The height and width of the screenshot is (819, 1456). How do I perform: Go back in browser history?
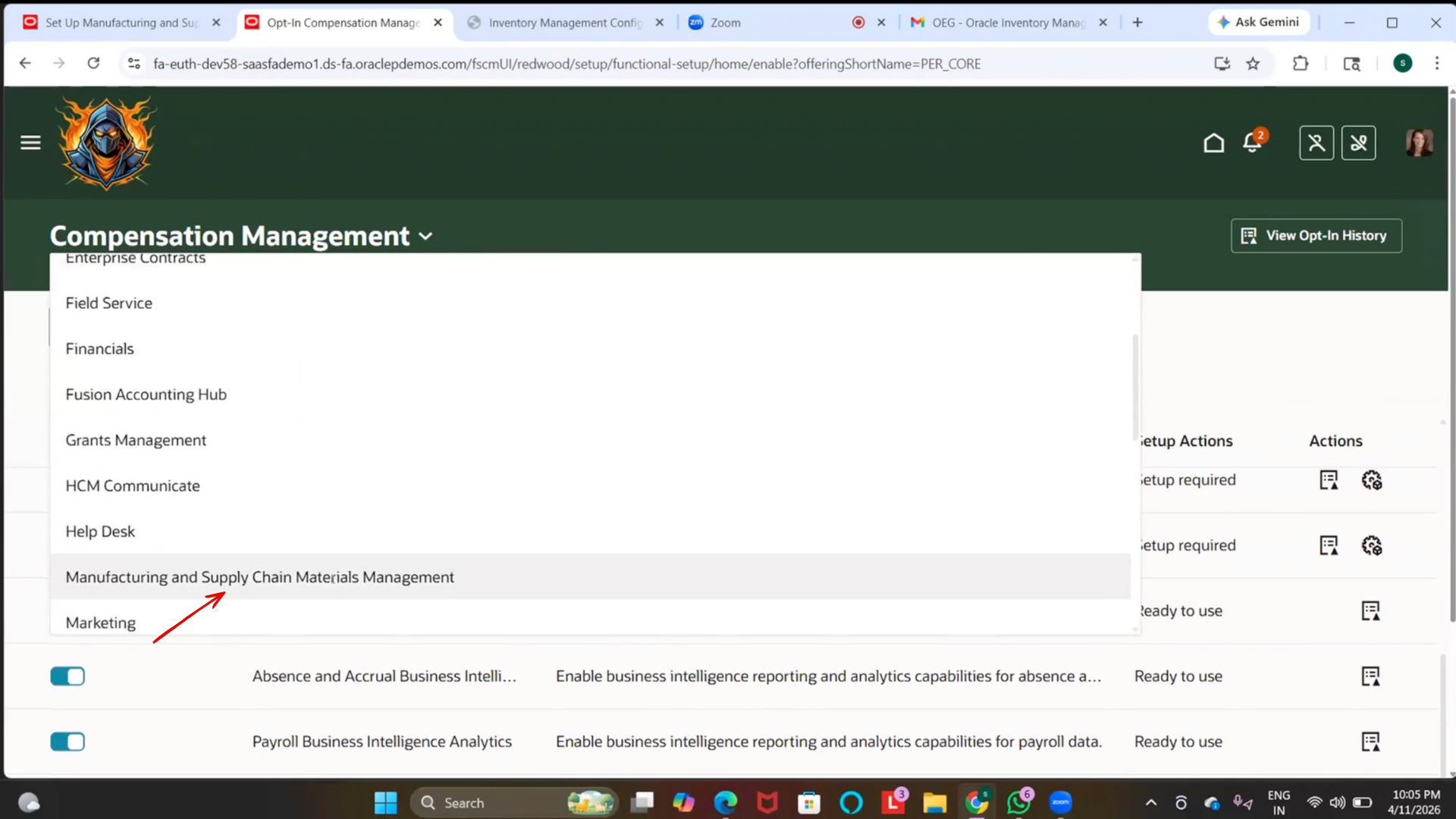(25, 64)
